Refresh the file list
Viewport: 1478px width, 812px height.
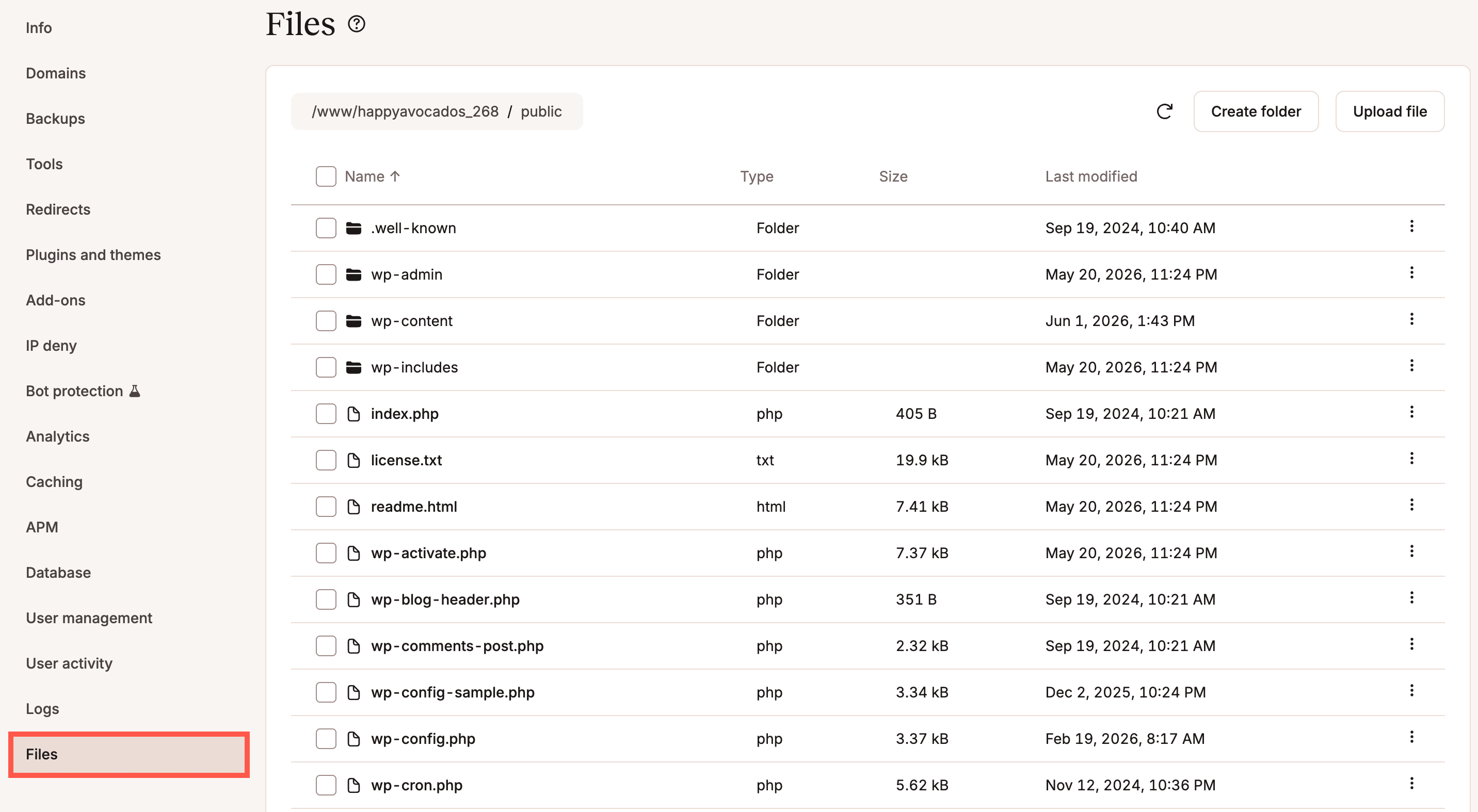pyautogui.click(x=1164, y=111)
